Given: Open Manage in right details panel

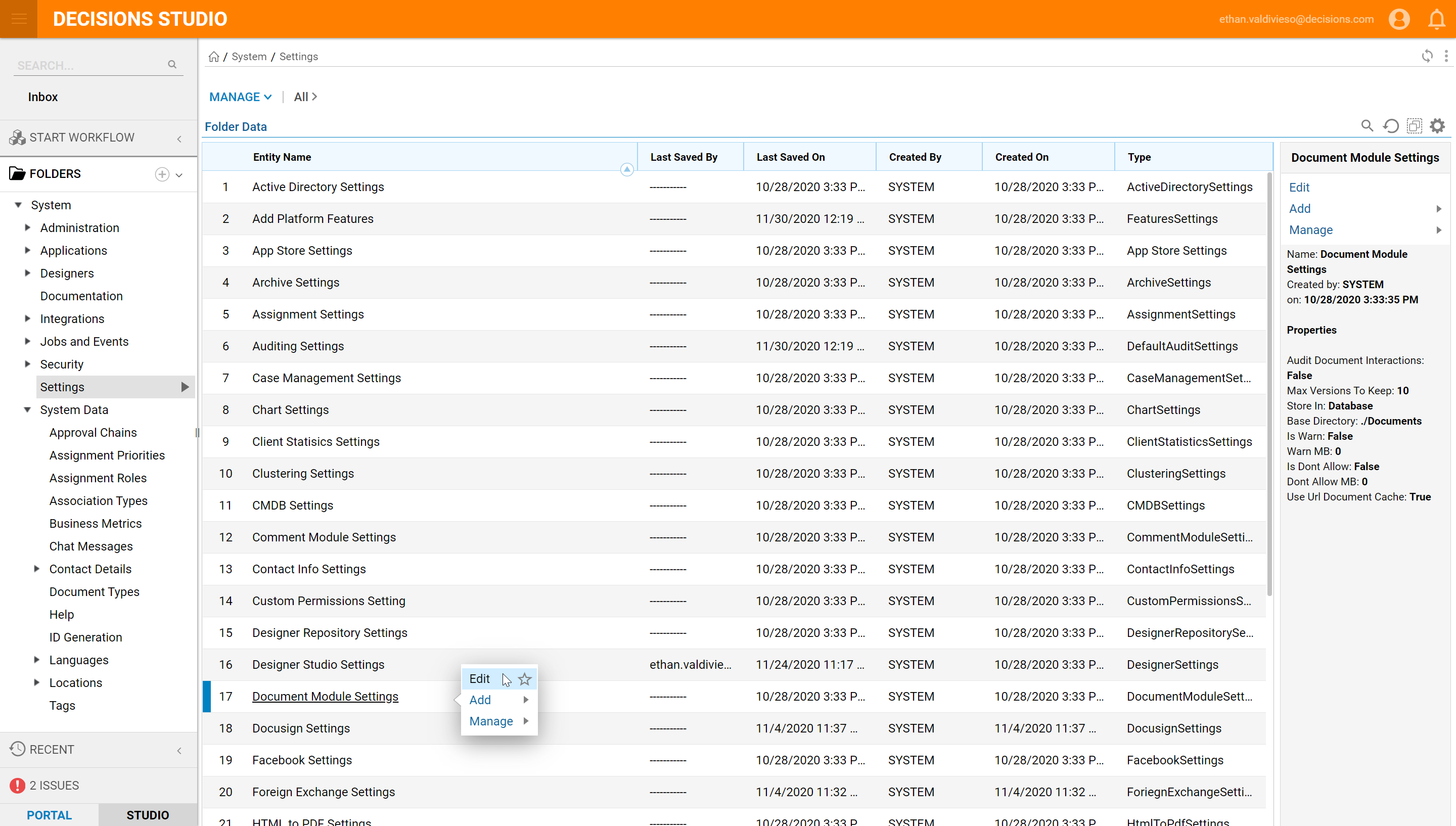Looking at the screenshot, I should pos(1364,230).
